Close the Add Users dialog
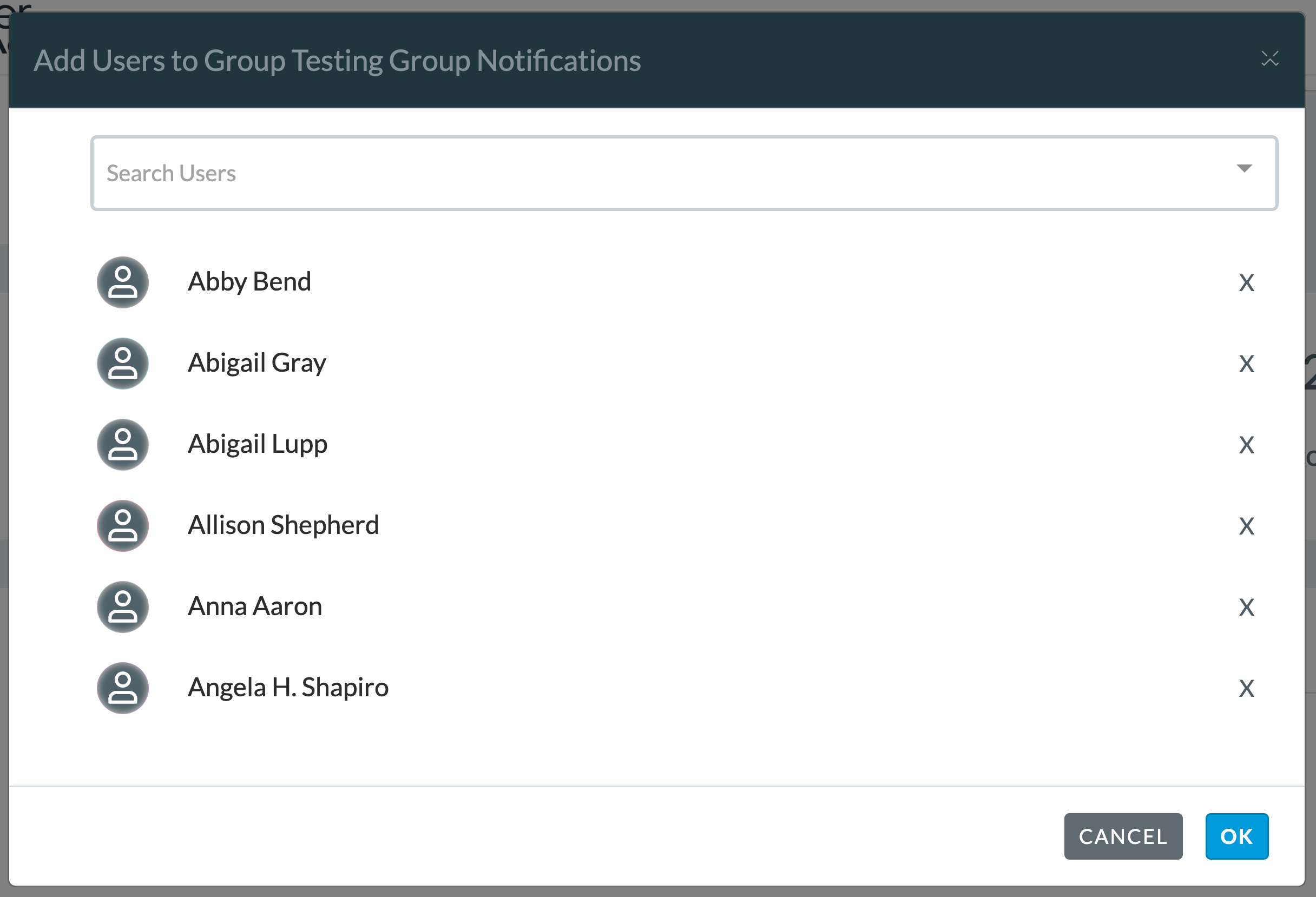Screen dimensions: 1316x897 [1270, 58]
